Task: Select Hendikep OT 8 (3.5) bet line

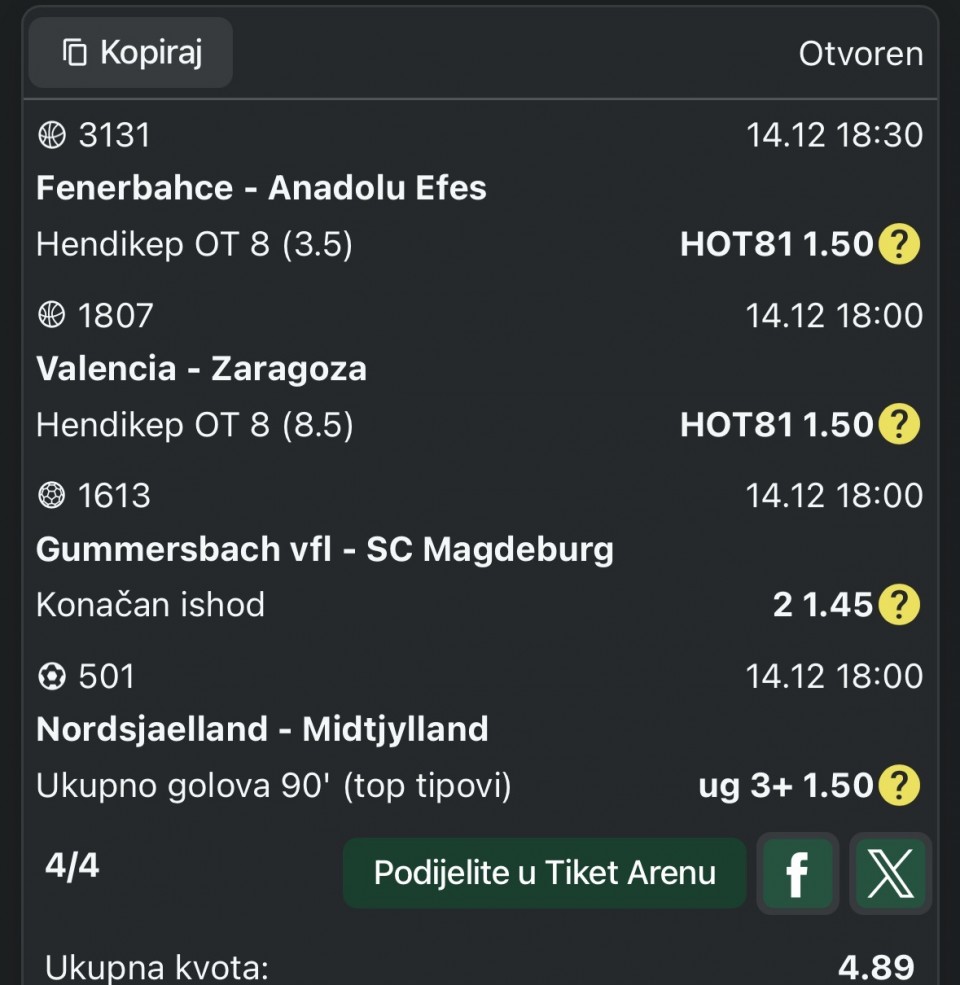Action: 194,245
